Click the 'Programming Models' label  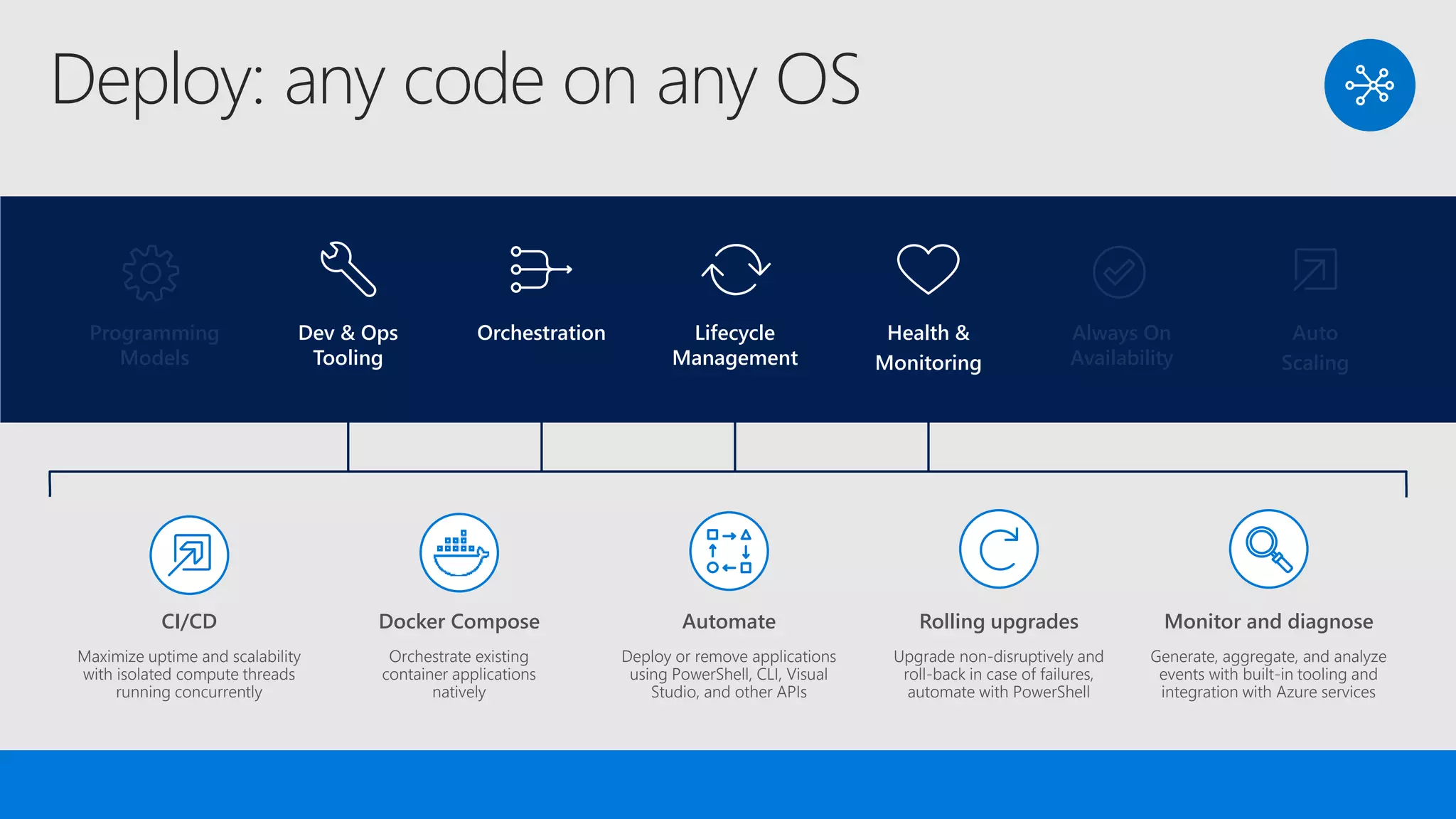point(154,346)
